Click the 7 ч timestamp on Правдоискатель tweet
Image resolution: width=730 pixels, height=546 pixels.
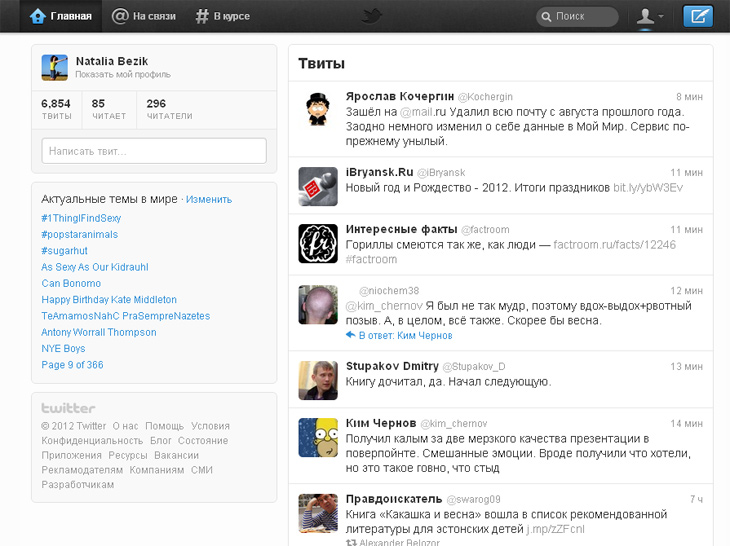pos(696,499)
